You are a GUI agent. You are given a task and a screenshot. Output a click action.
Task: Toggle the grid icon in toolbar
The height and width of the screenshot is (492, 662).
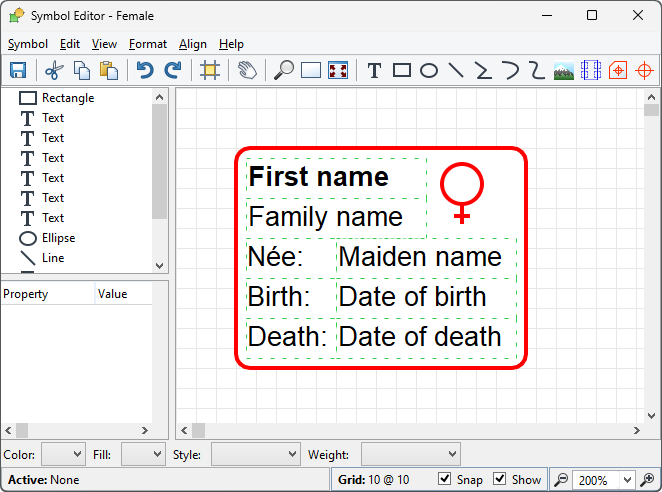[x=210, y=70]
